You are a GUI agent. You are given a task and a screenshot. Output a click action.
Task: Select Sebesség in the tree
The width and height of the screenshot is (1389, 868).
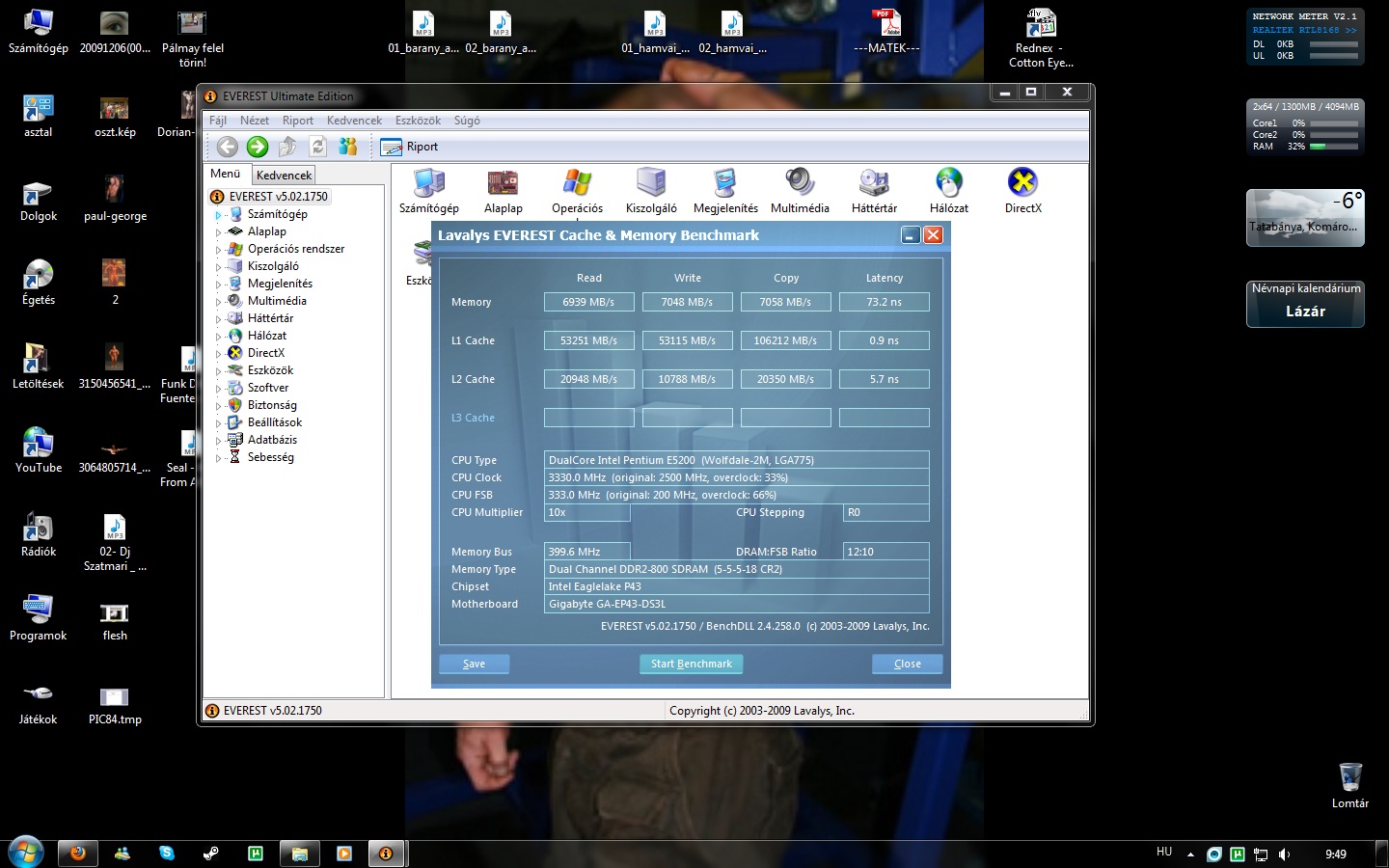(271, 457)
